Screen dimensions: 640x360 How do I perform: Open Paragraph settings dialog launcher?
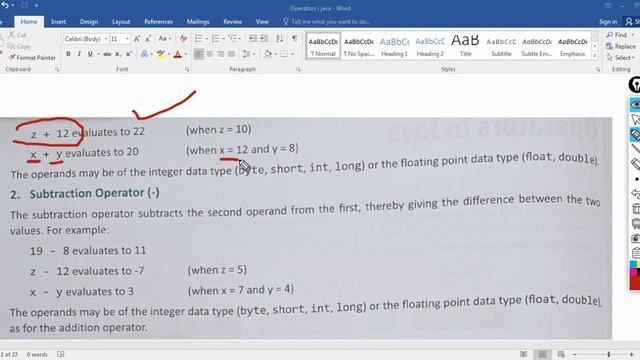point(298,70)
